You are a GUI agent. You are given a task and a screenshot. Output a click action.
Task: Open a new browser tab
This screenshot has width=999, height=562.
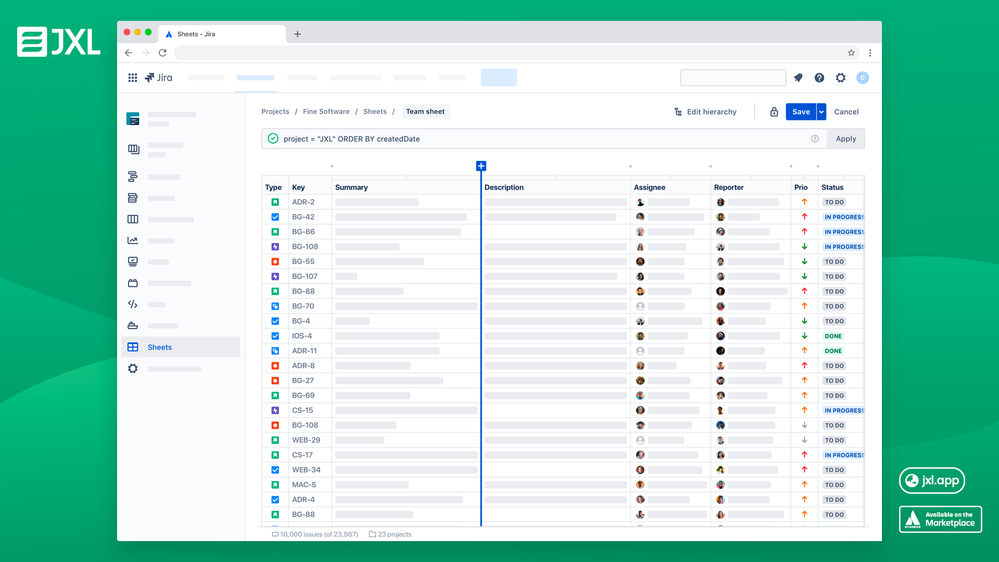(x=298, y=34)
